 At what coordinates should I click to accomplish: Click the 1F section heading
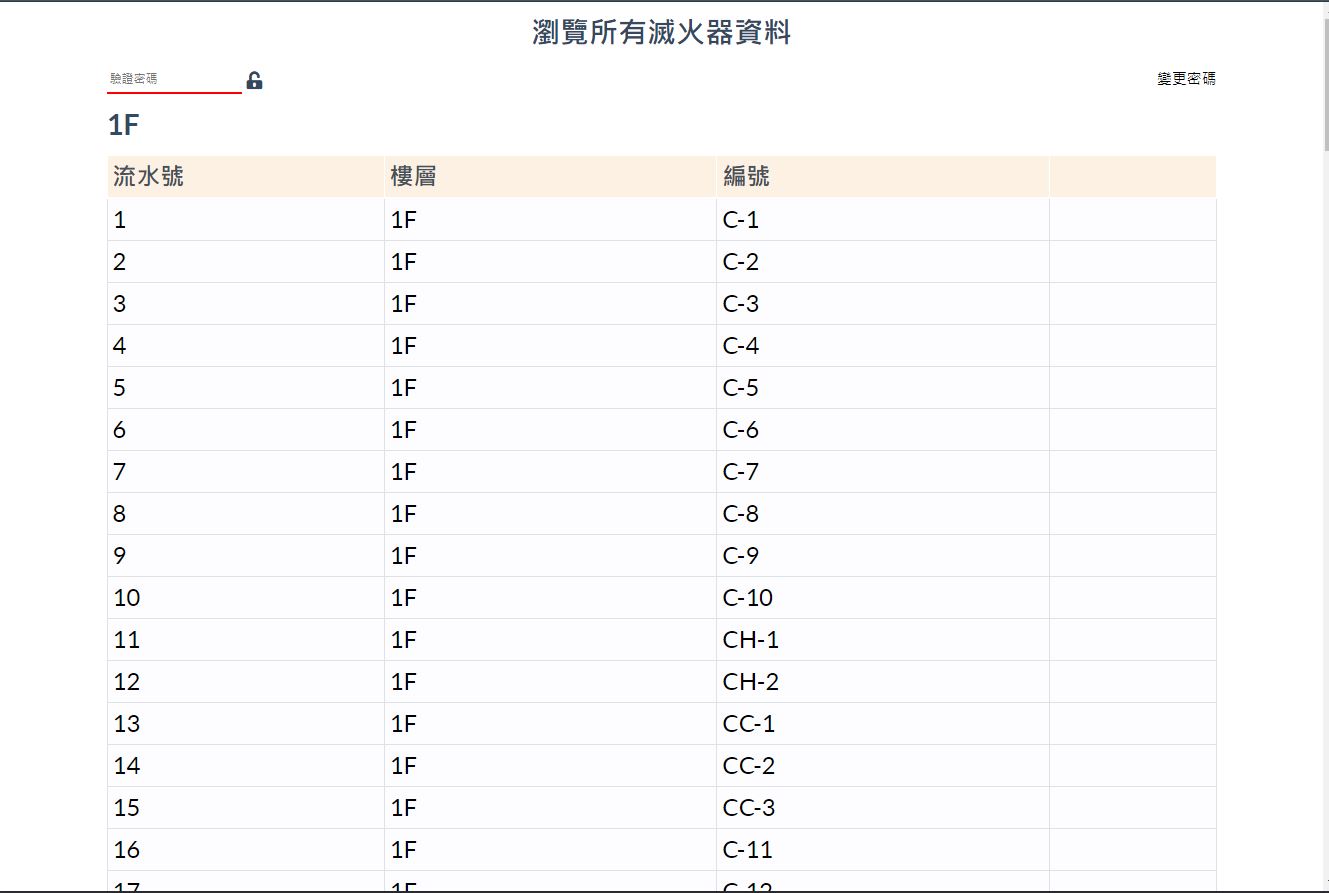click(x=123, y=126)
